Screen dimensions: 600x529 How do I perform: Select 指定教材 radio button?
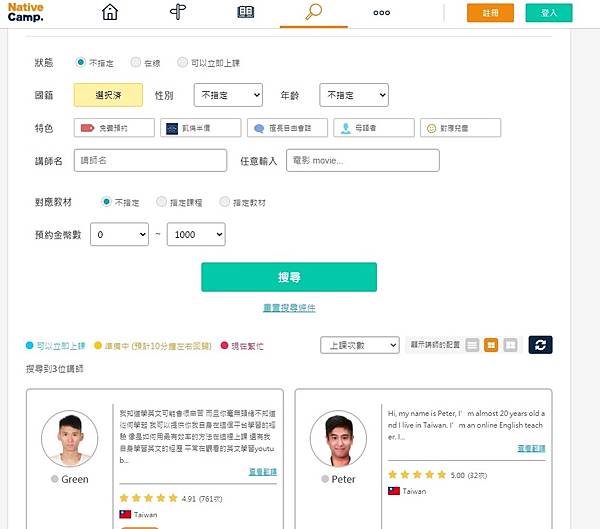pos(225,201)
